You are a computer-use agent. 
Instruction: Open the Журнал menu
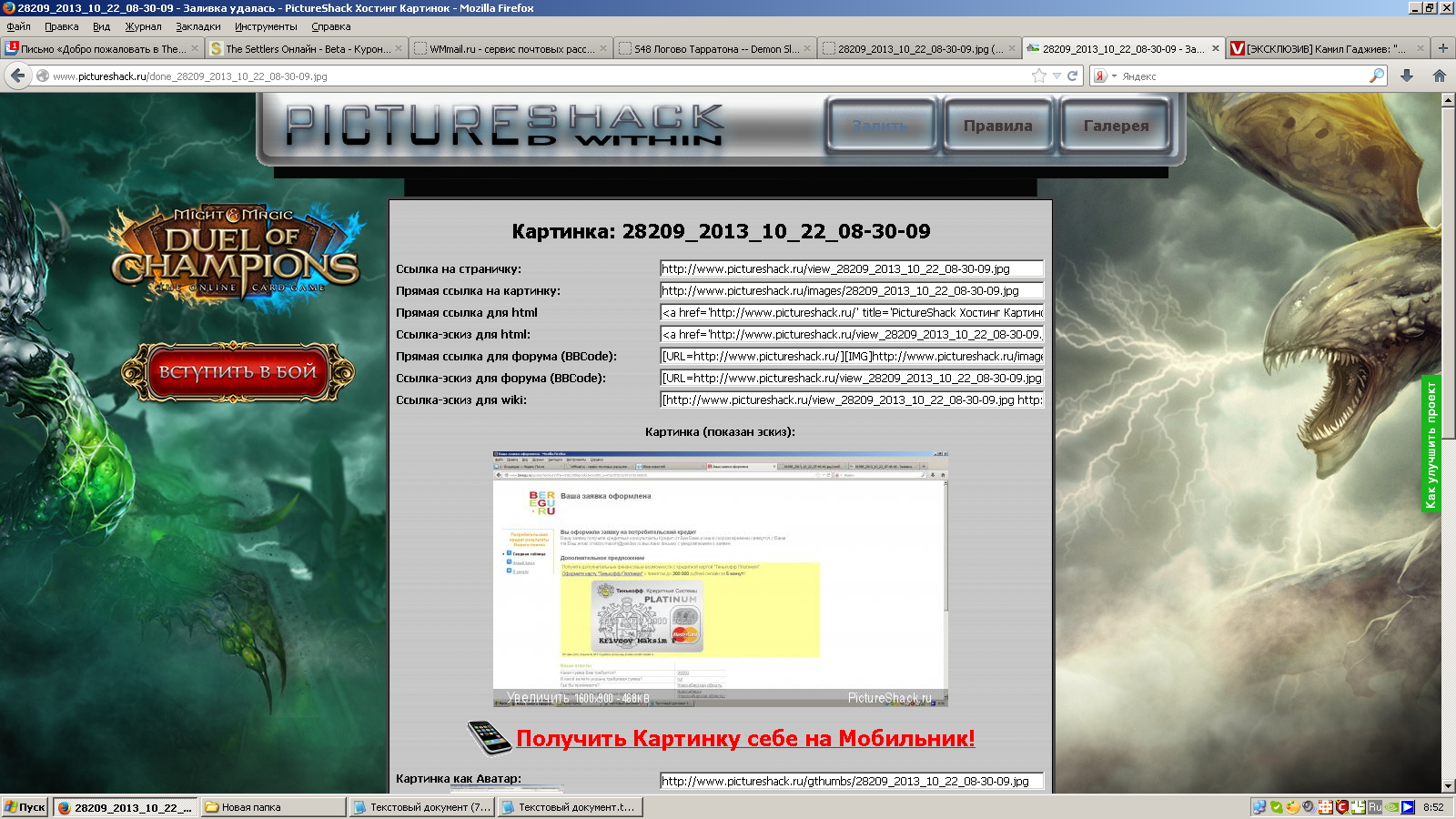tap(143, 26)
